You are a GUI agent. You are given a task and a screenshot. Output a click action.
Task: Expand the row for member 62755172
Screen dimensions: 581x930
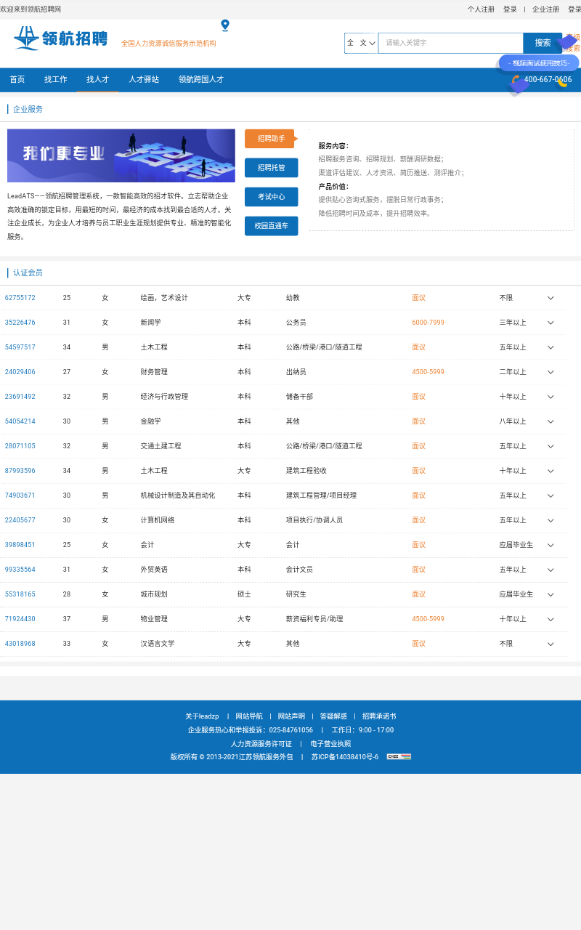pos(551,298)
